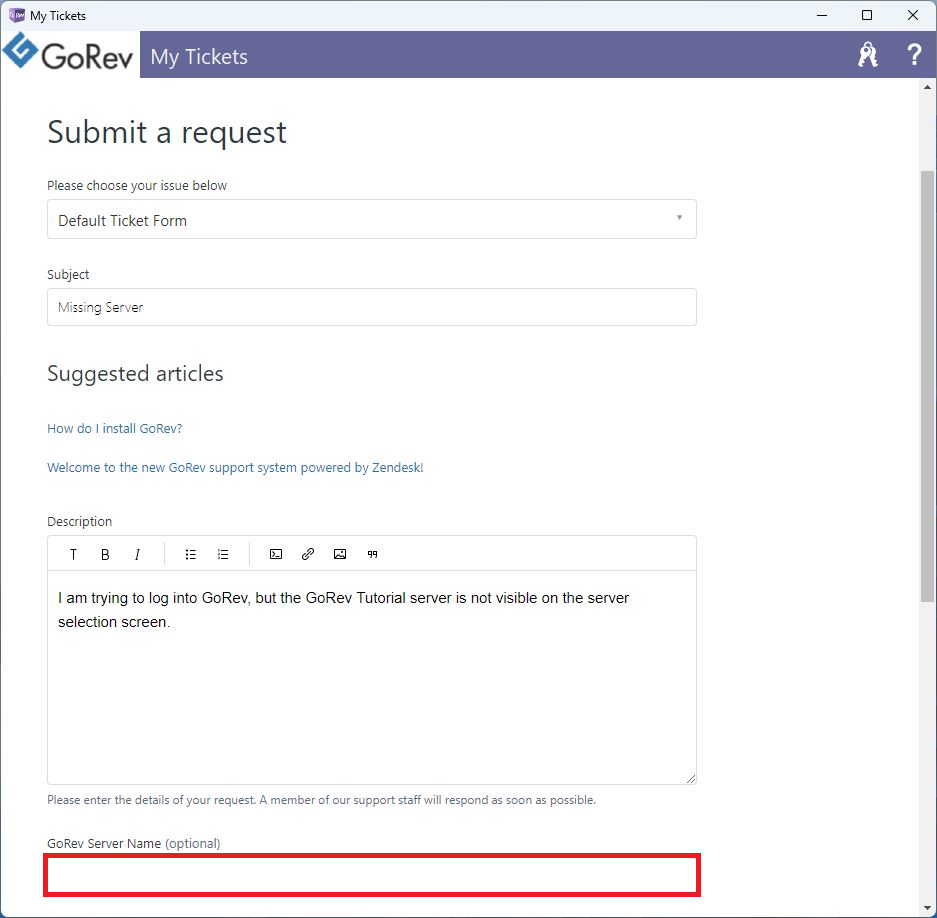Insert an image into description

click(340, 554)
